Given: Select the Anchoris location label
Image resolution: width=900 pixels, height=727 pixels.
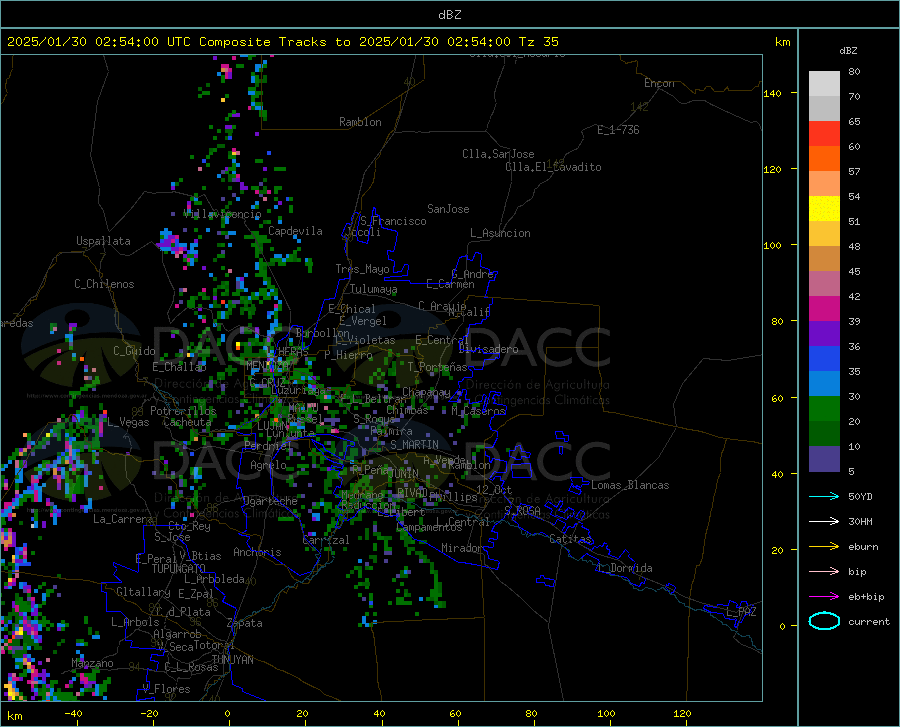Looking at the screenshot, I should coord(257,552).
